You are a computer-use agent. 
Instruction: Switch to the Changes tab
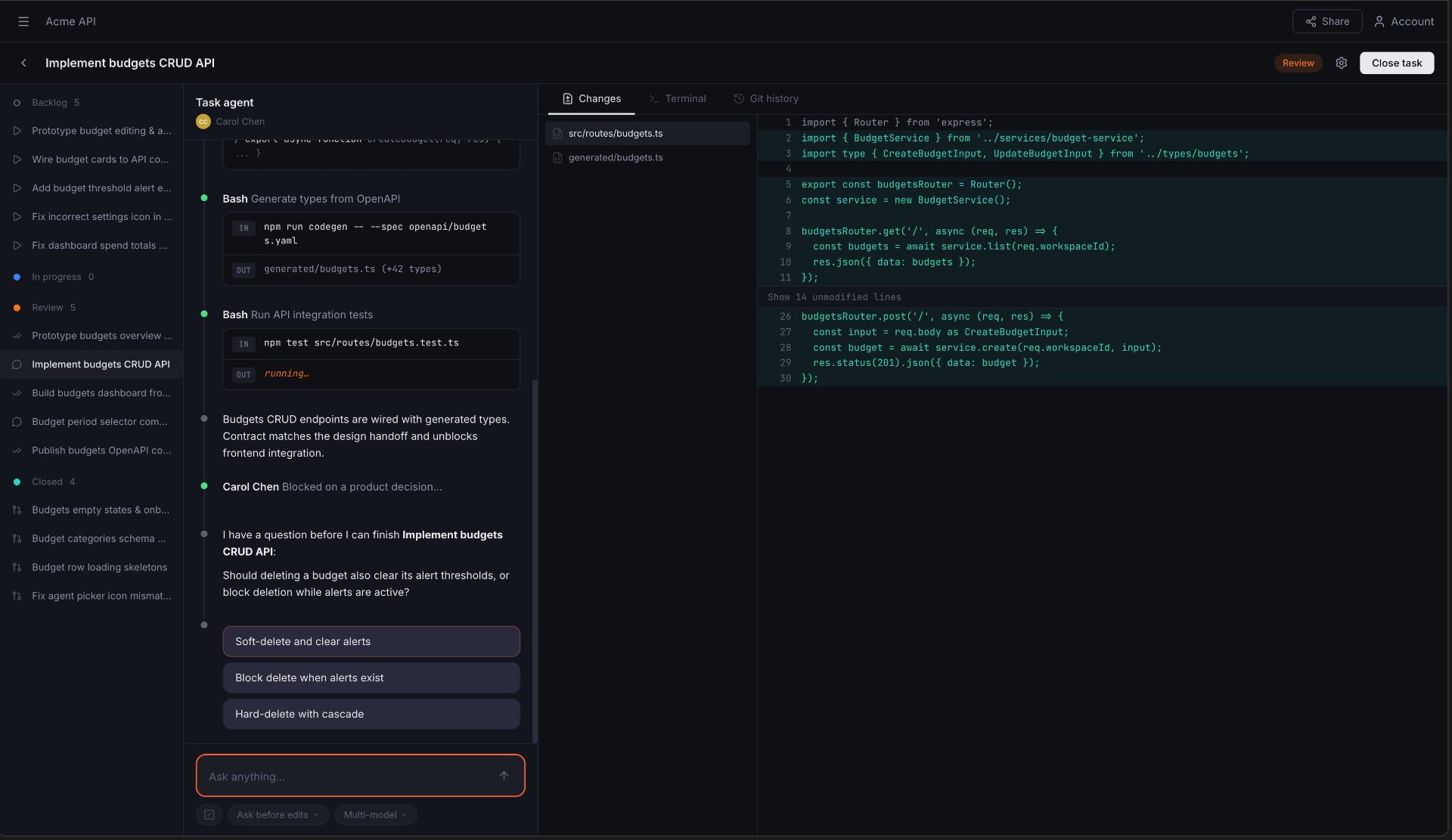pos(591,98)
